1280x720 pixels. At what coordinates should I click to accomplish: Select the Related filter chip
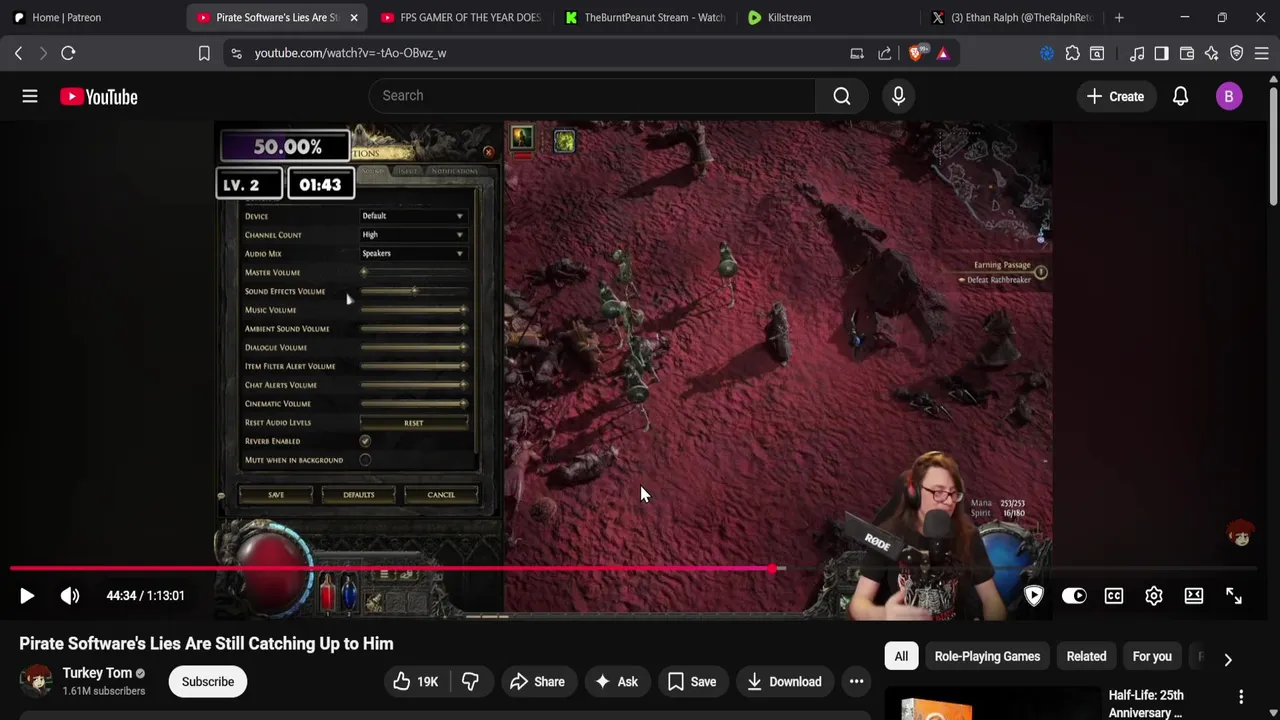pos(1086,656)
